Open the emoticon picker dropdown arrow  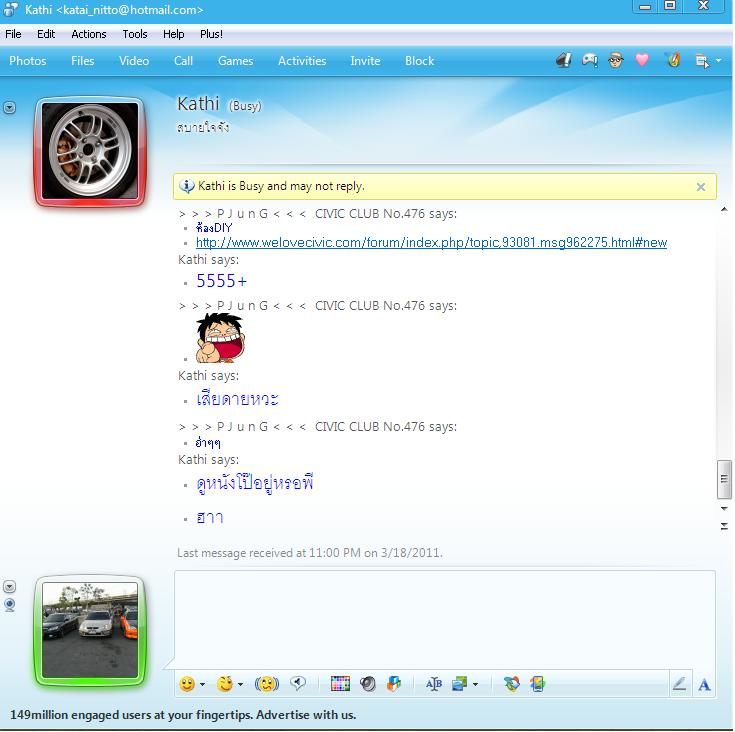click(x=202, y=685)
